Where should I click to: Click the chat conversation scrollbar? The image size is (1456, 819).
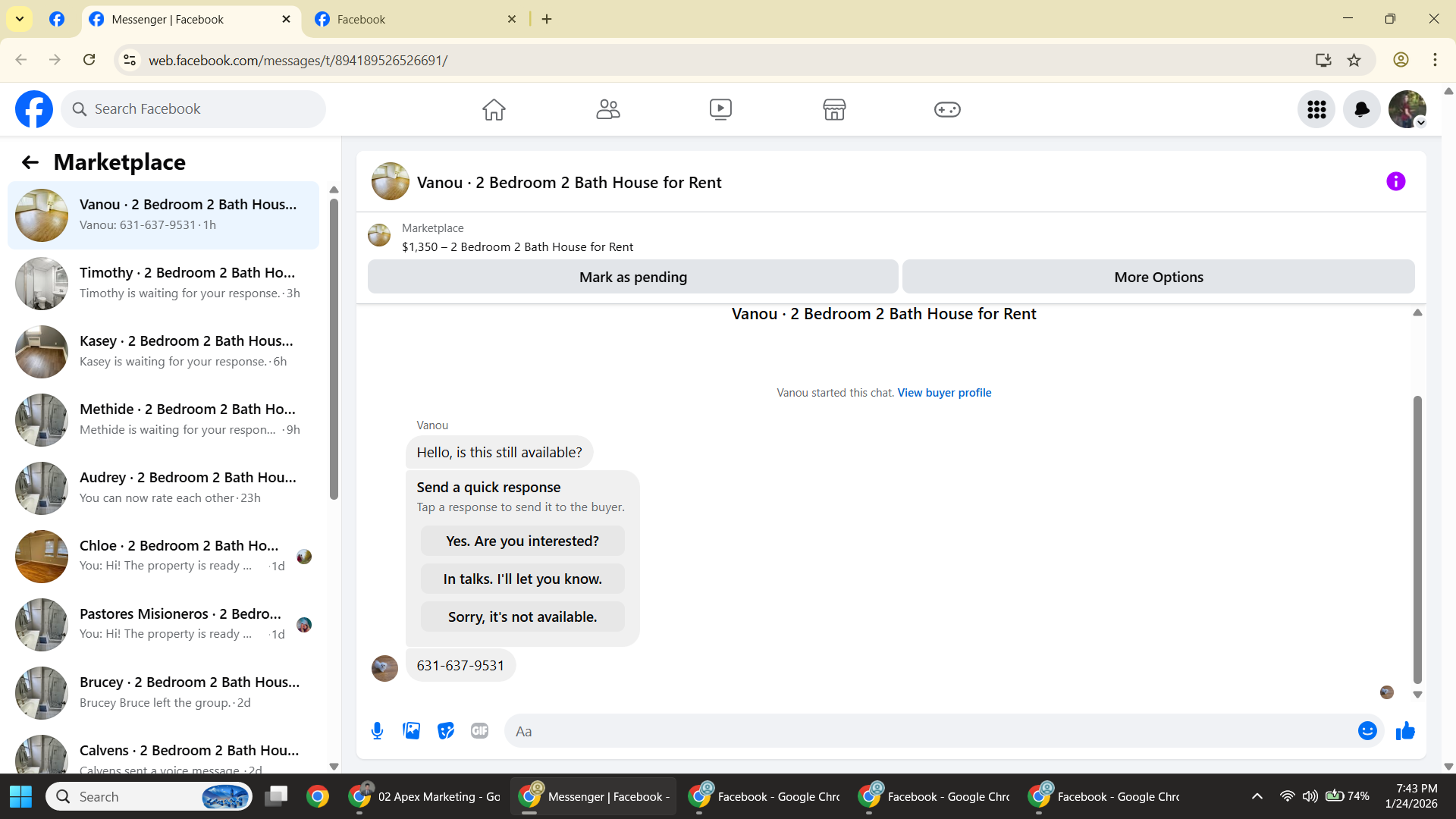click(1417, 538)
